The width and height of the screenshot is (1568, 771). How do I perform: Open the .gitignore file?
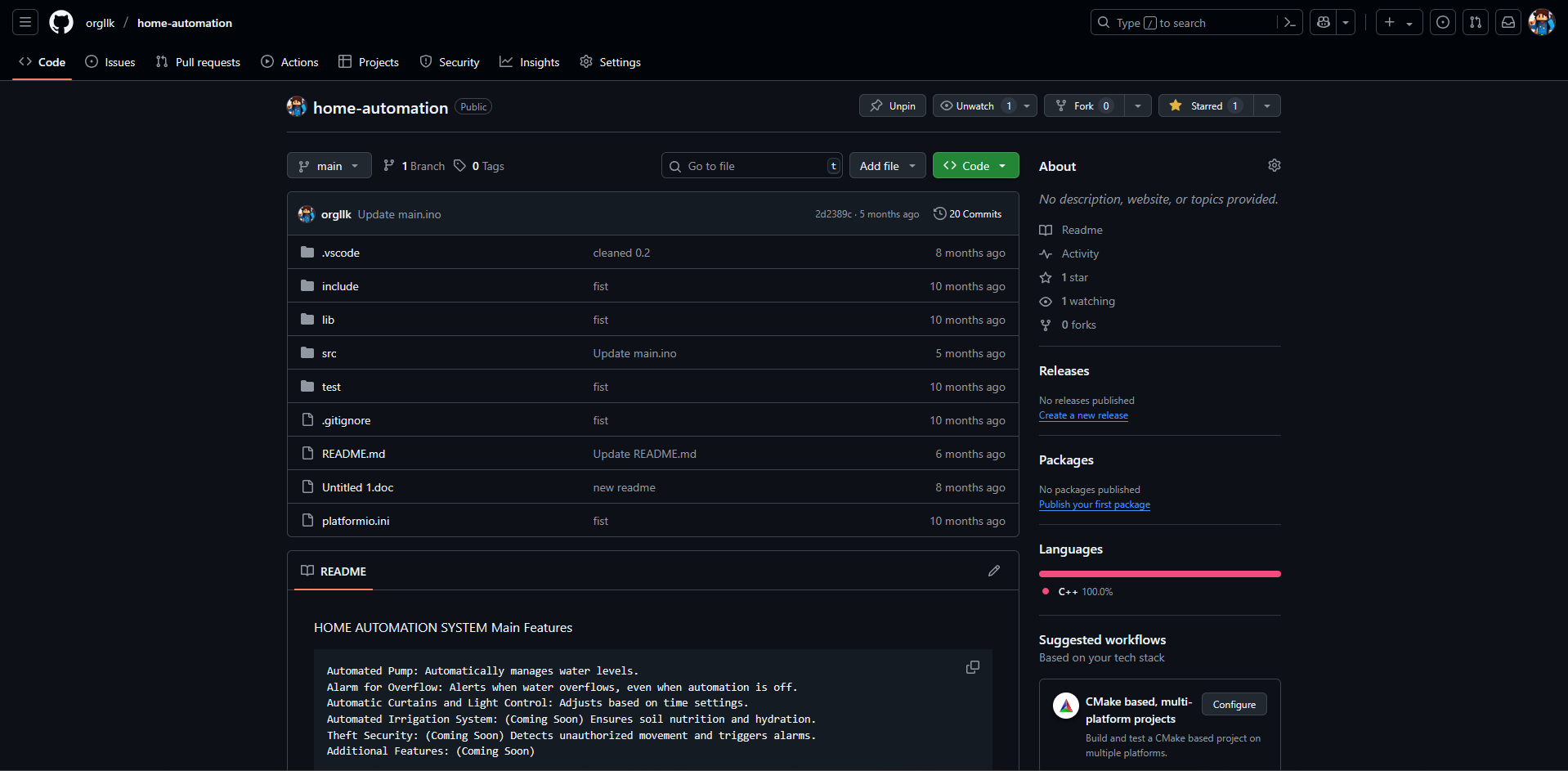[347, 420]
